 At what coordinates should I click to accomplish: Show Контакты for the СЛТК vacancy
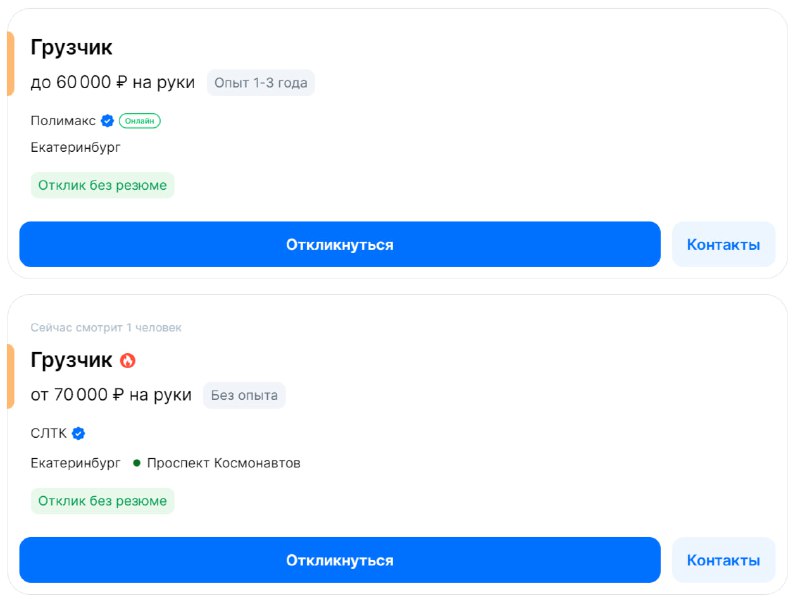[723, 560]
